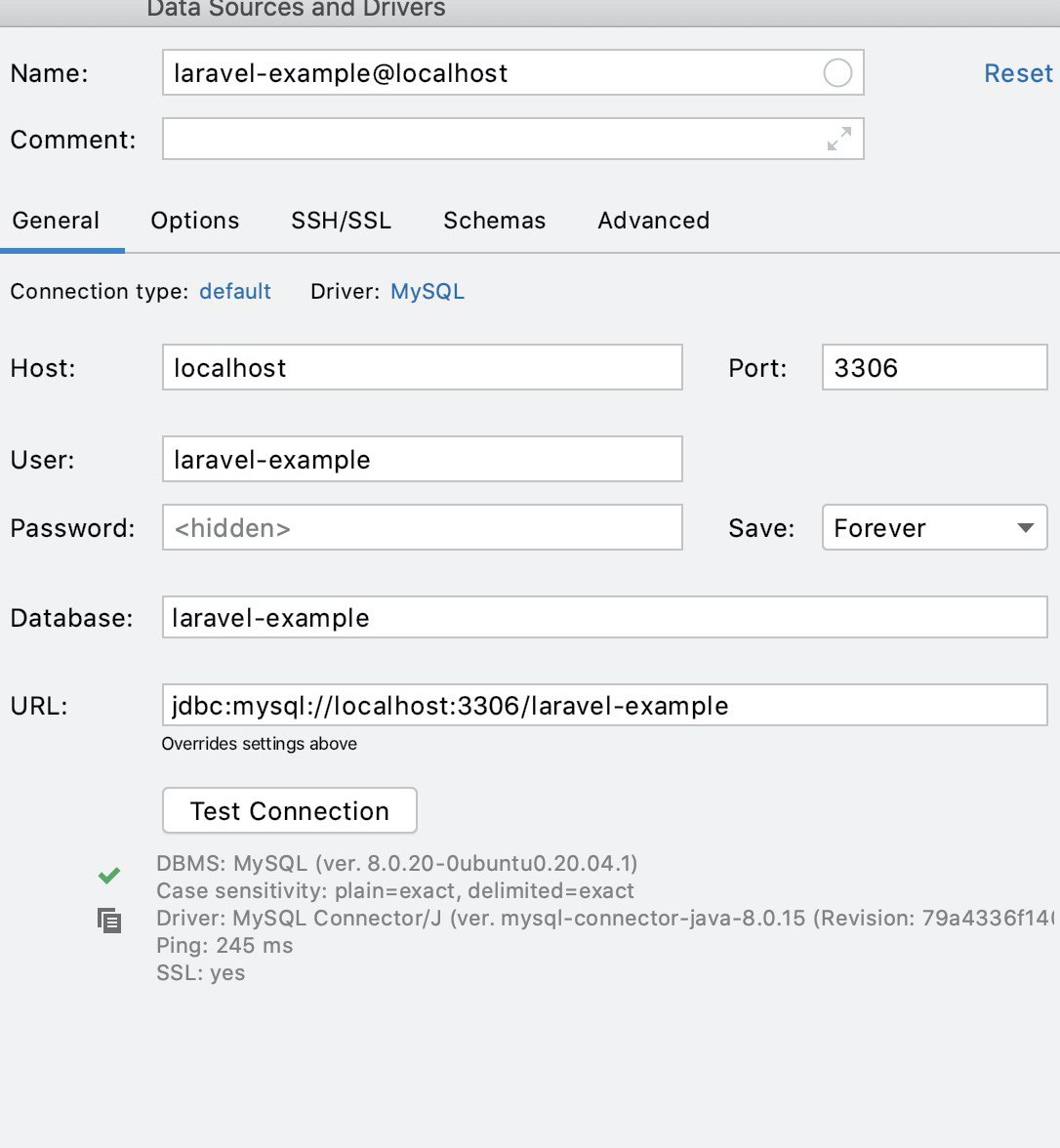The height and width of the screenshot is (1148, 1060).
Task: Click the JDBC URL field
Action: pyautogui.click(x=605, y=705)
